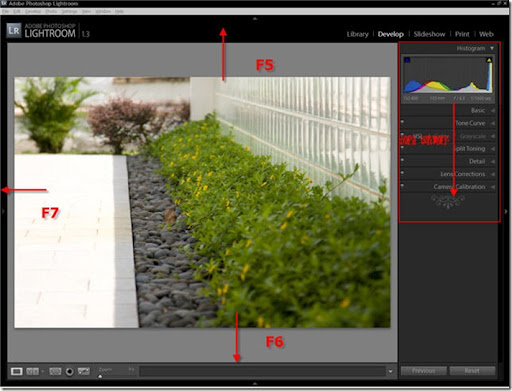Select the Loupe view icon
The height and width of the screenshot is (391, 512).
click(x=16, y=371)
